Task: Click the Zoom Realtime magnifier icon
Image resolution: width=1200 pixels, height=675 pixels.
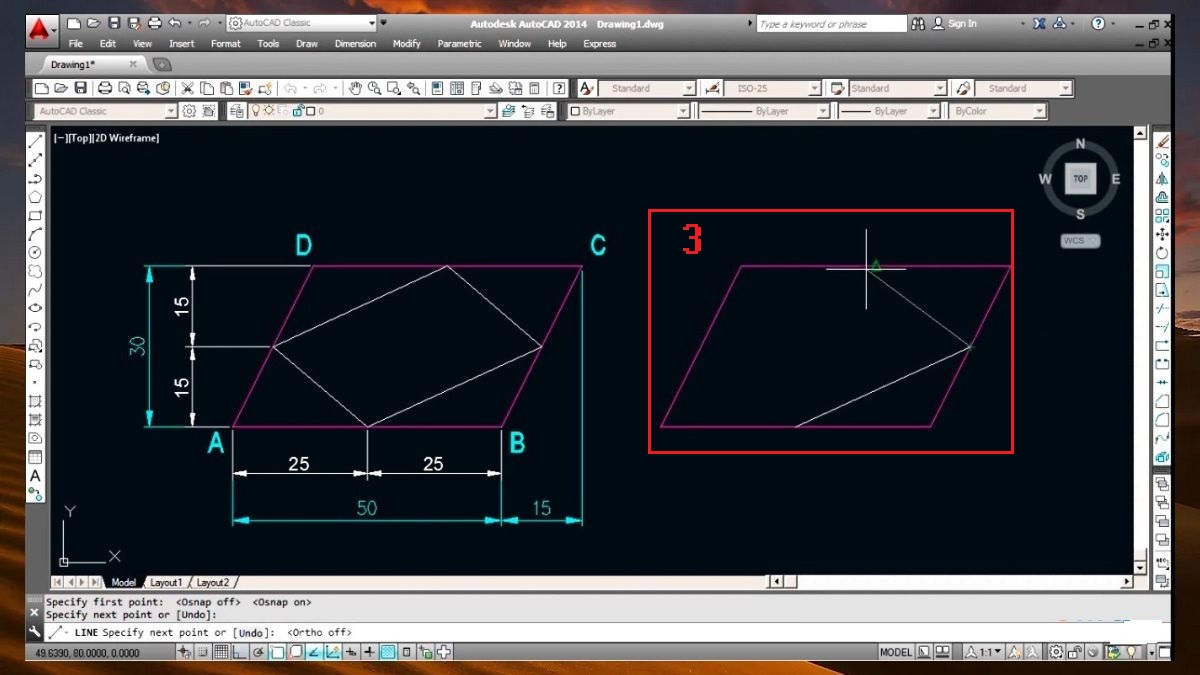Action: 374,88
